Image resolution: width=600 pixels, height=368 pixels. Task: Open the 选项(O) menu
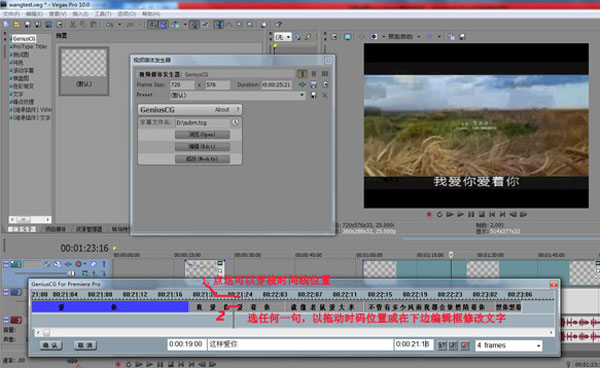tap(126, 14)
